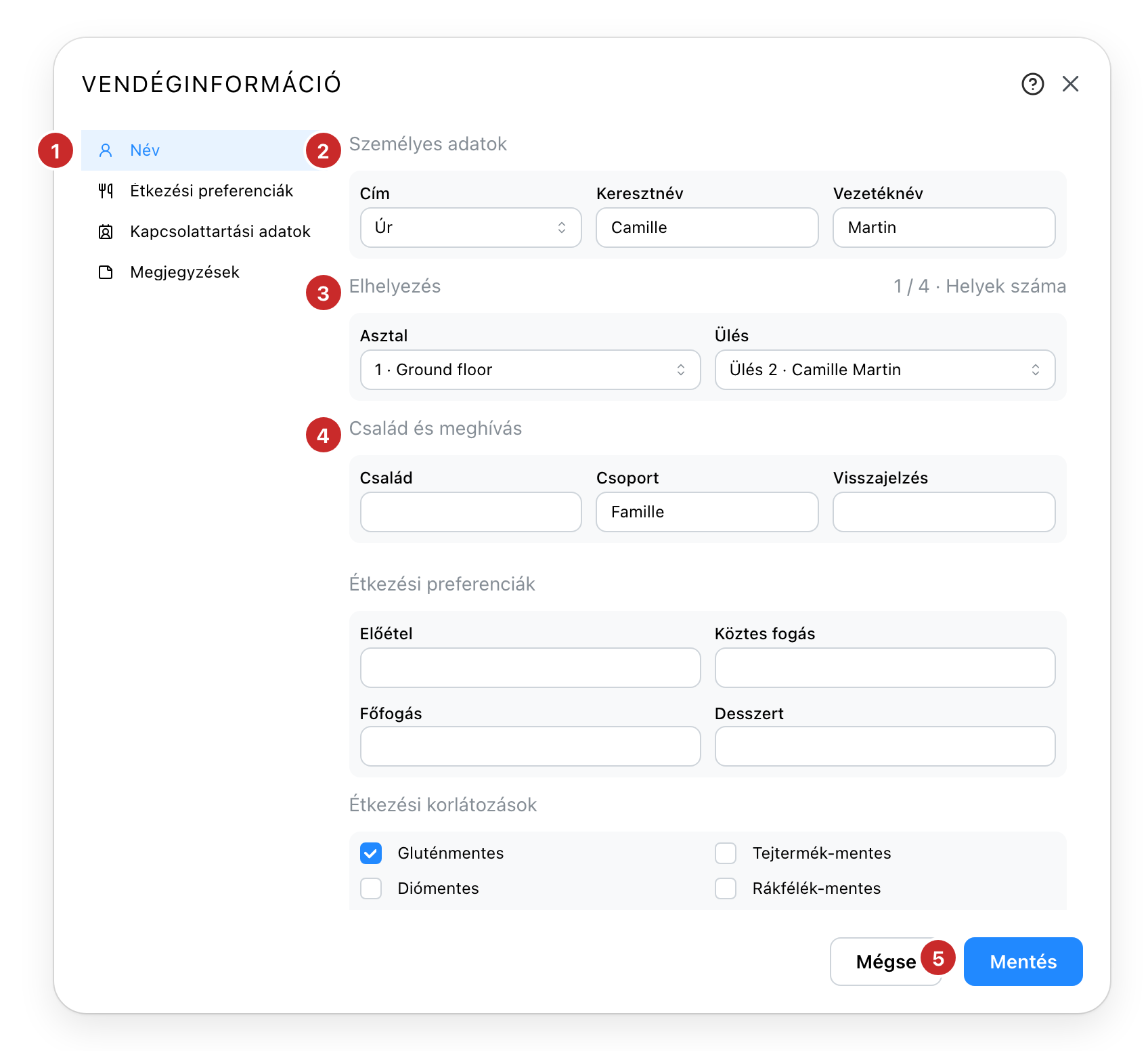The width and height of the screenshot is (1148, 1051).
Task: Click into the Előétel input field
Action: pyautogui.click(x=531, y=668)
